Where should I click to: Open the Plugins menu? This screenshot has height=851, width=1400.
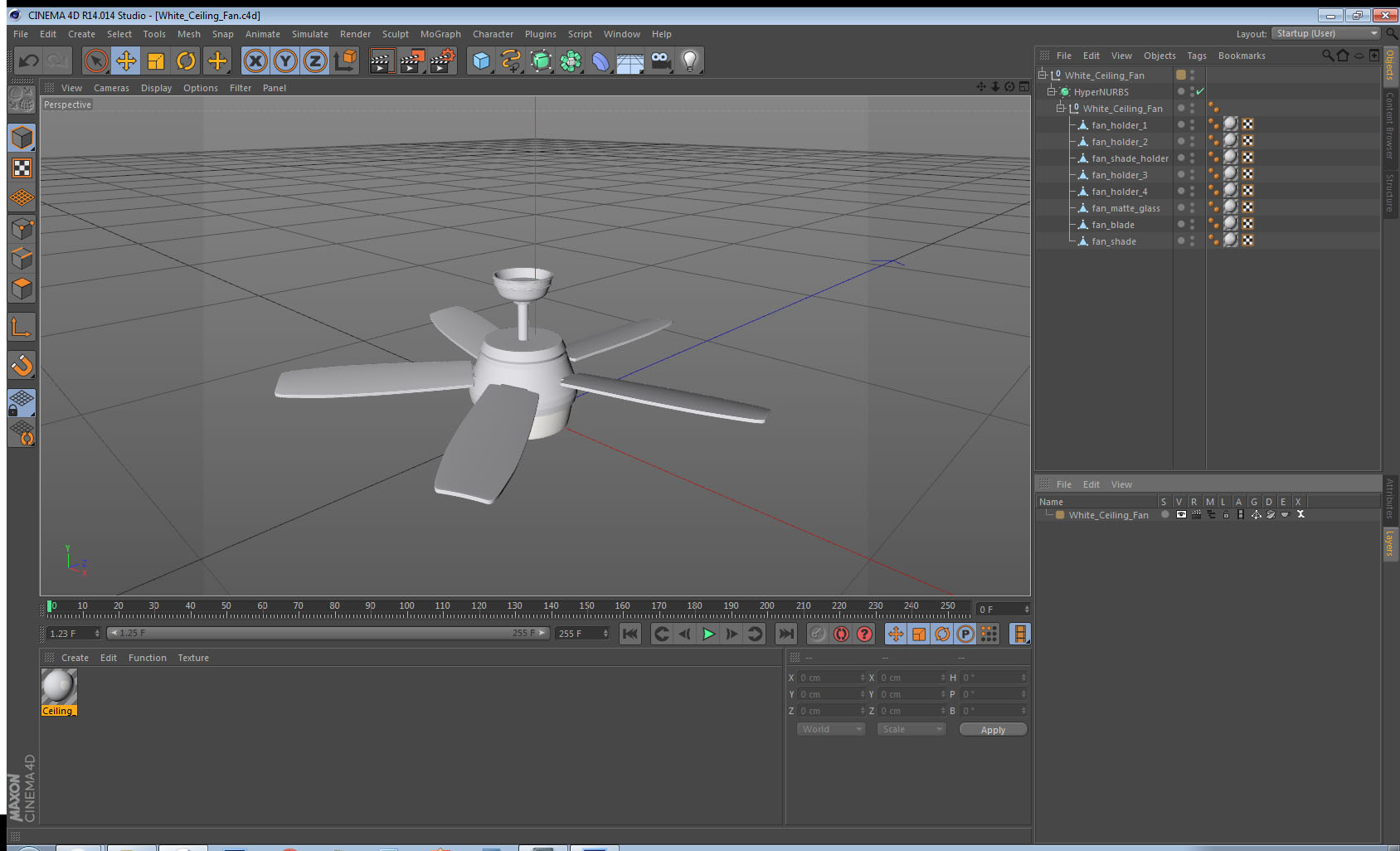click(x=540, y=34)
